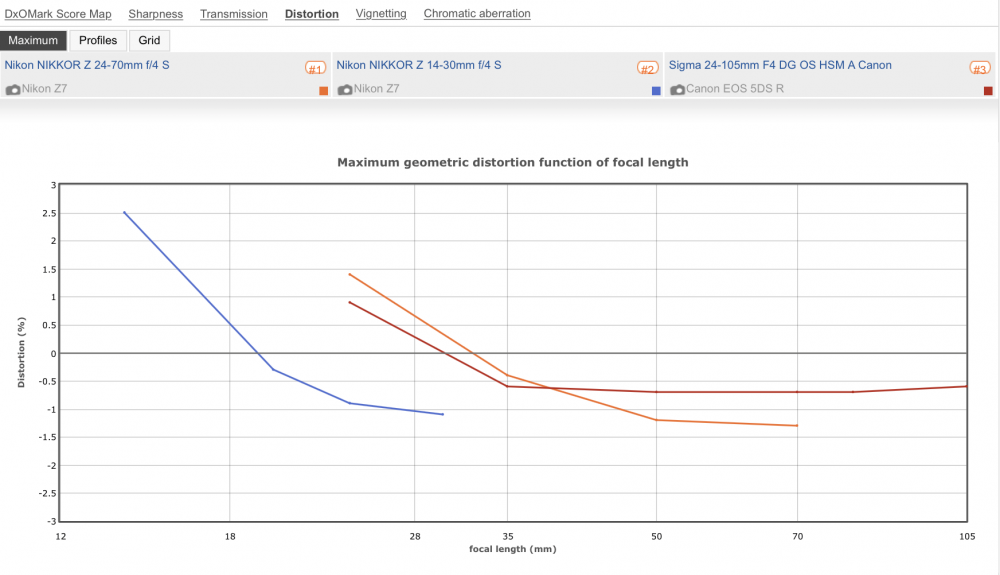Open the Chromatic aberration tab

pyautogui.click(x=477, y=13)
